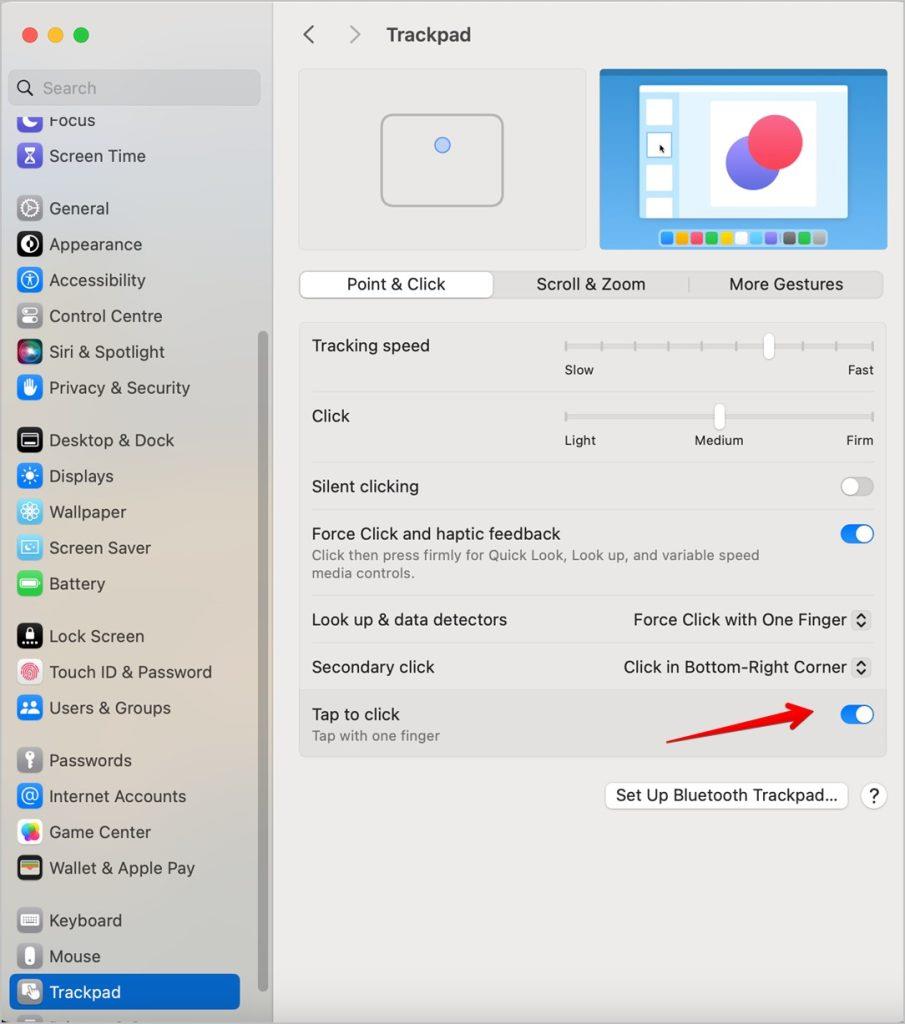This screenshot has height=1024, width=905.
Task: Turn off Force Click and haptic feedback
Action: [857, 534]
